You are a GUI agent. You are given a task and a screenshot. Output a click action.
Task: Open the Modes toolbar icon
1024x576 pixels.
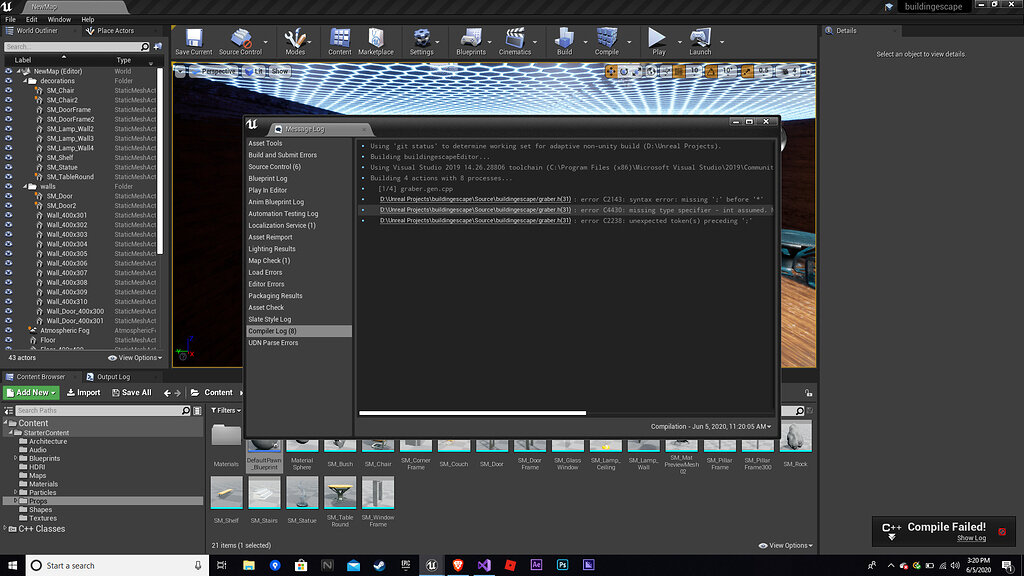[x=295, y=41]
